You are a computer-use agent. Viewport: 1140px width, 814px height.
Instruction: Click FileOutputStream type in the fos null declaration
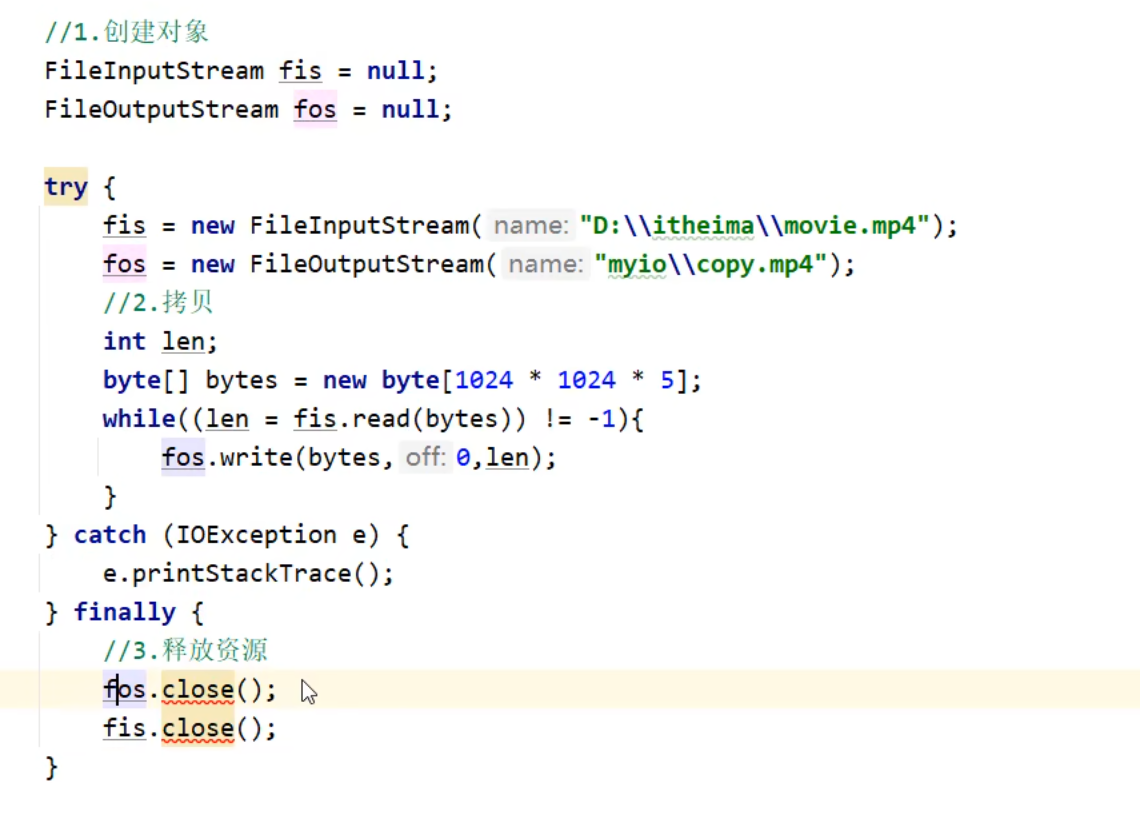coord(161,109)
